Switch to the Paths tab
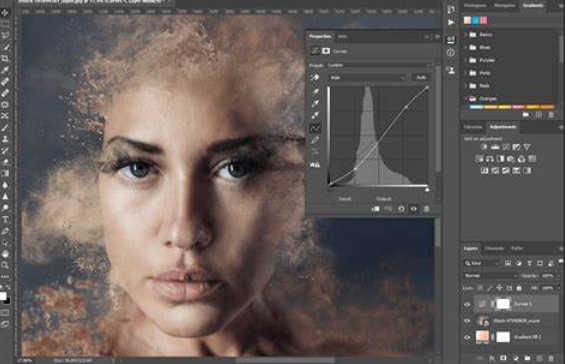The image size is (565, 364). pos(517,248)
